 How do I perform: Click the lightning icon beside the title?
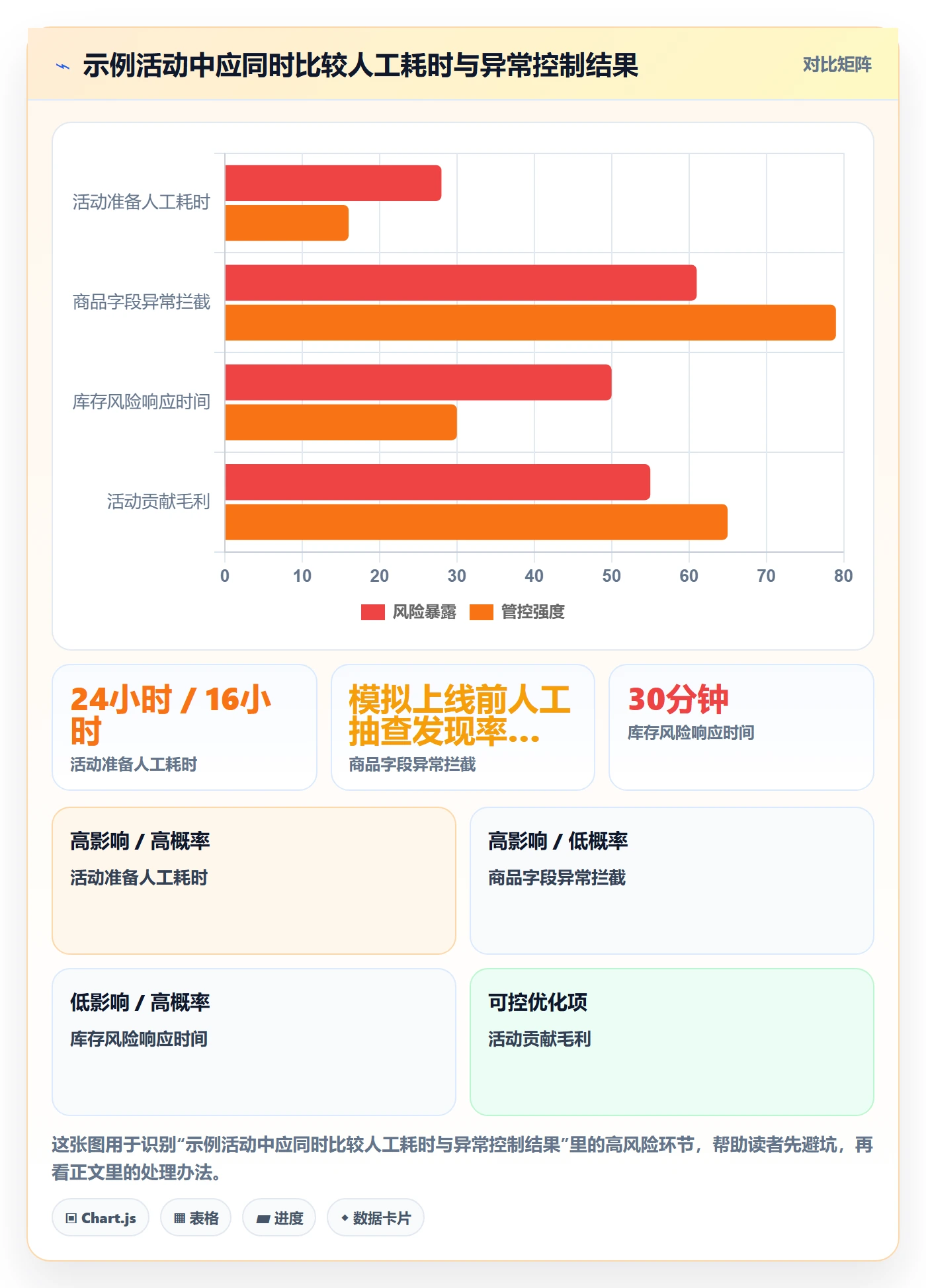point(63,66)
